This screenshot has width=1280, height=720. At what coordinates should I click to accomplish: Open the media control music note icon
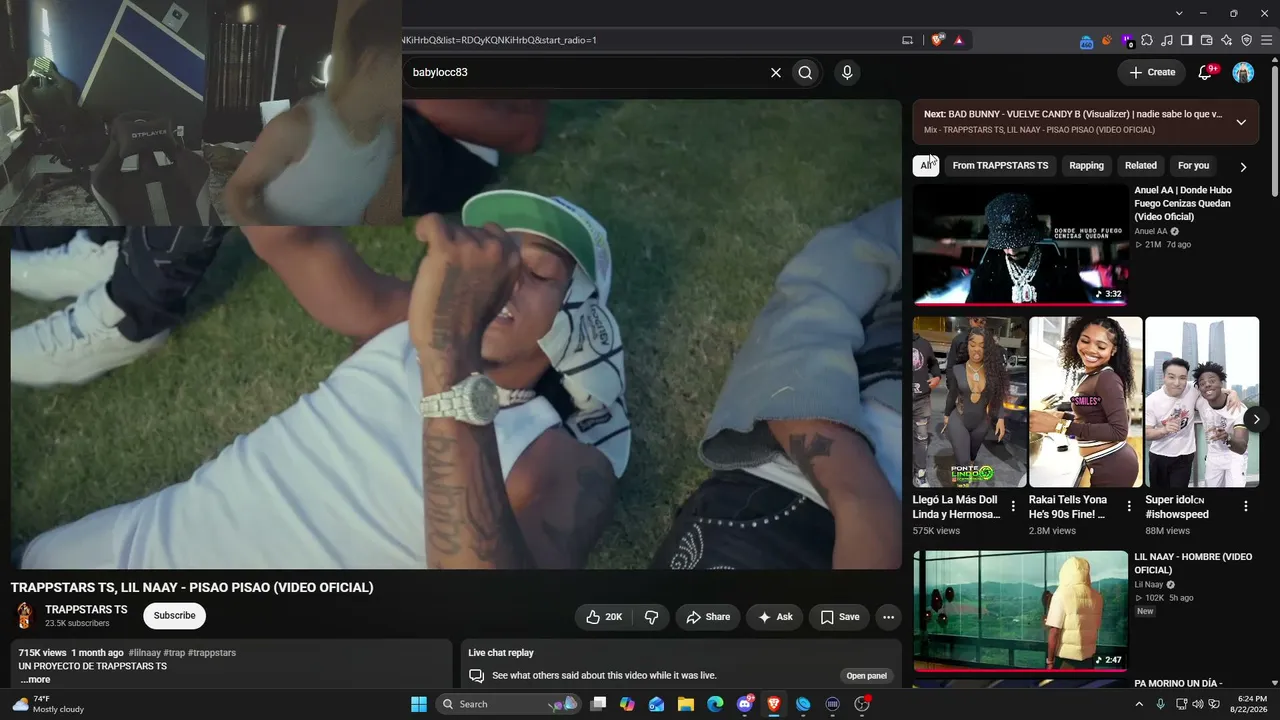coord(1167,40)
